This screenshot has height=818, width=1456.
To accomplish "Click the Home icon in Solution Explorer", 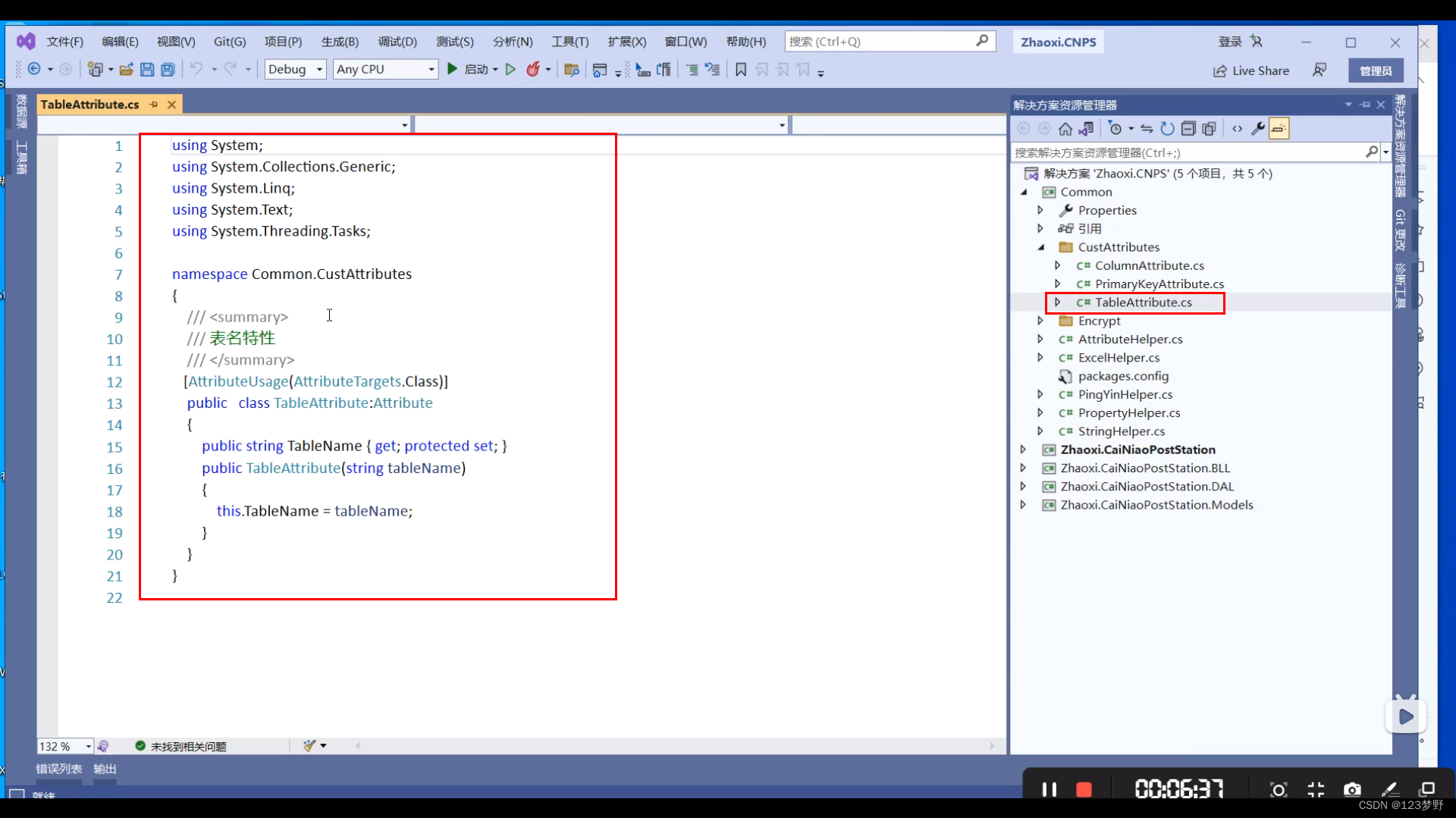I will tap(1065, 129).
